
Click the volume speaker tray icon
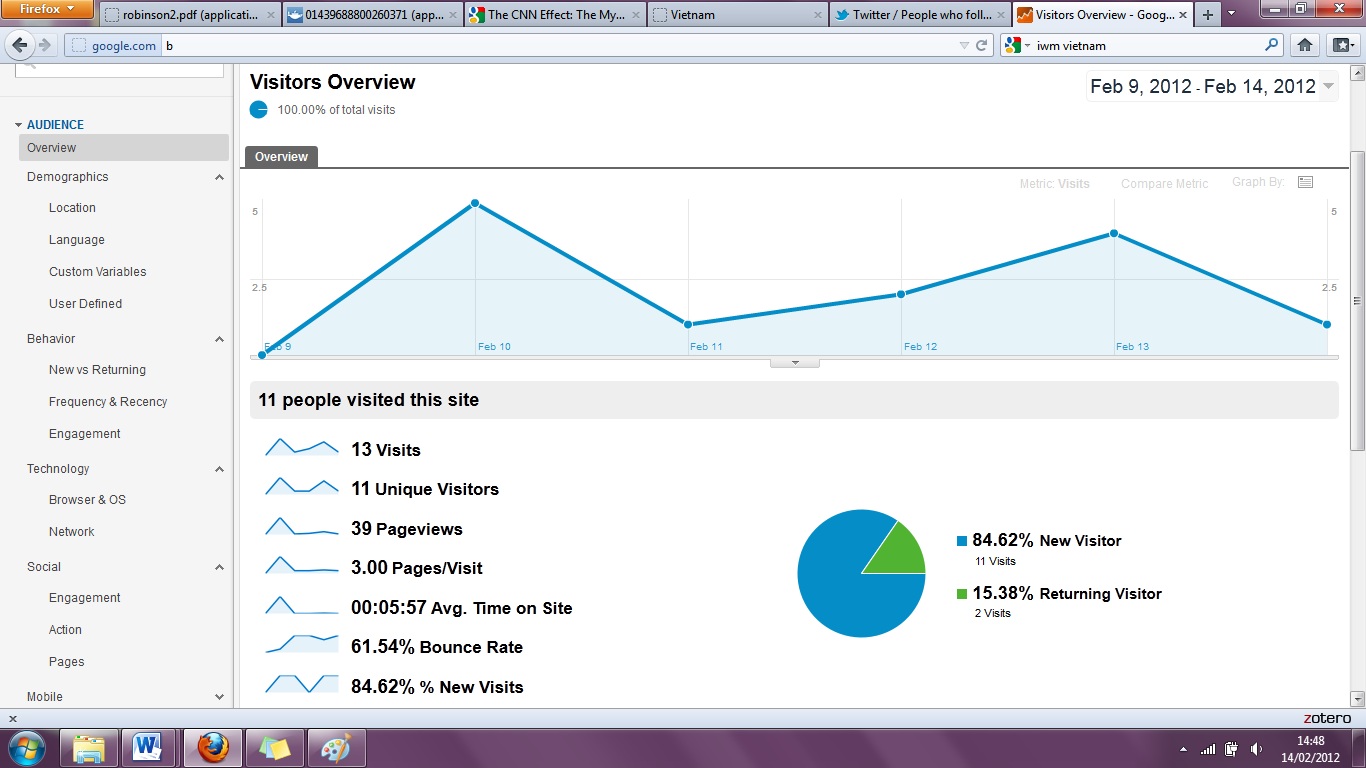(1256, 748)
